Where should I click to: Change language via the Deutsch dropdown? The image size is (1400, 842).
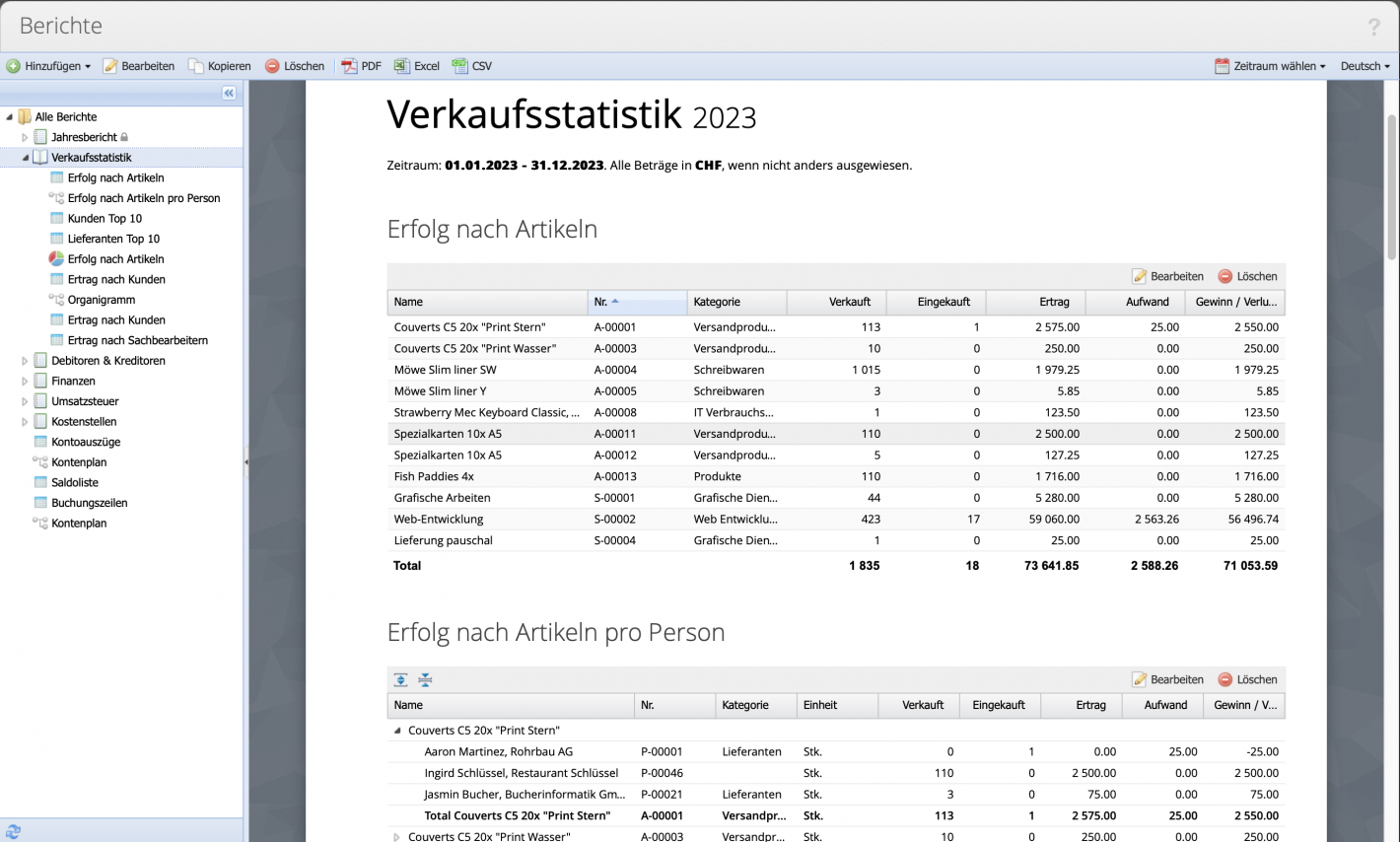point(1365,66)
